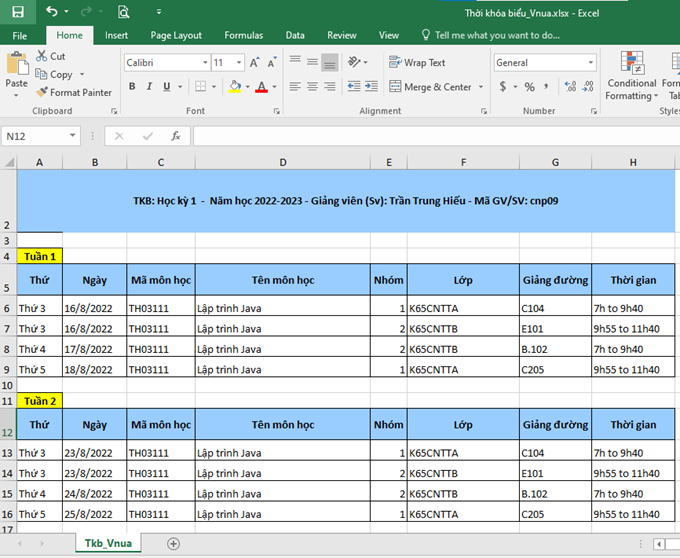Open Conditional Formatting menu
This screenshot has height=558, width=680.
pos(631,75)
